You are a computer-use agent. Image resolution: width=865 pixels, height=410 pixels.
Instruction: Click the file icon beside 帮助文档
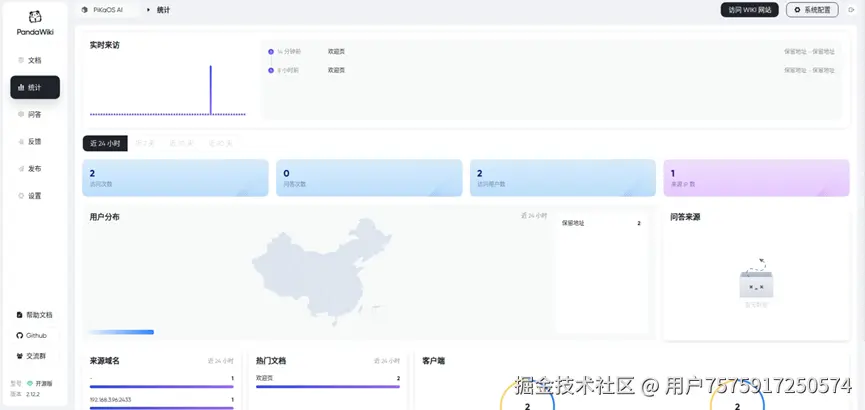(x=20, y=315)
